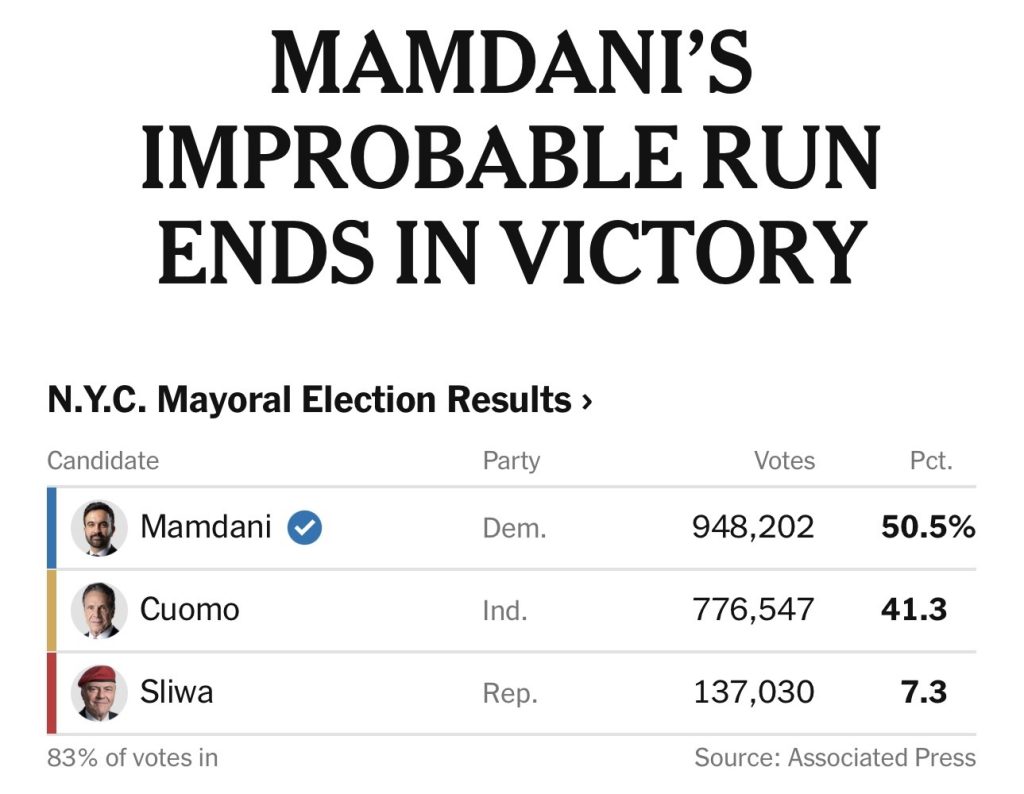
Task: Click Sliwa's candidate photo with red beret
Action: pos(99,692)
